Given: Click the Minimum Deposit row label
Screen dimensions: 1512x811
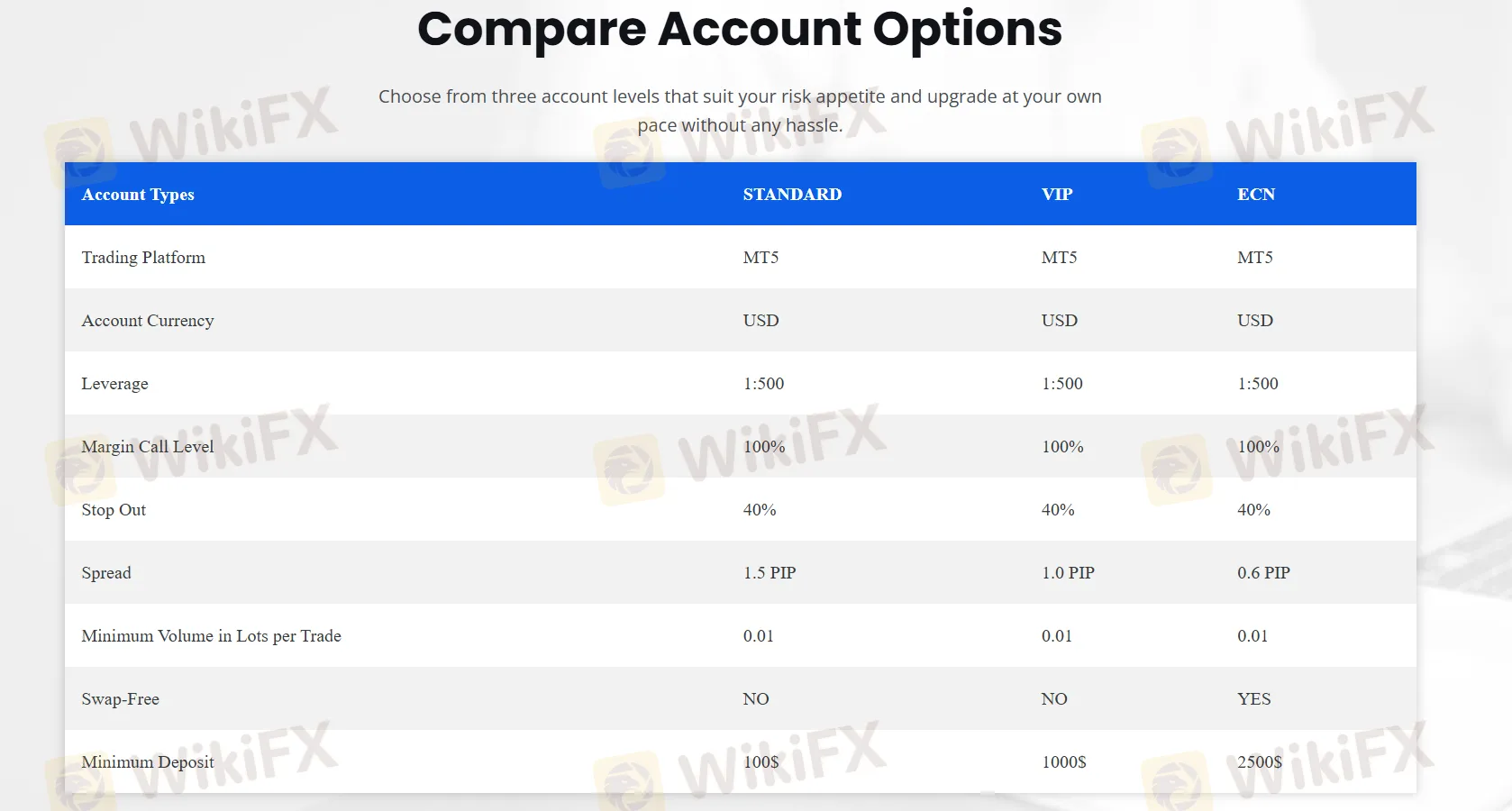Looking at the screenshot, I should (148, 762).
